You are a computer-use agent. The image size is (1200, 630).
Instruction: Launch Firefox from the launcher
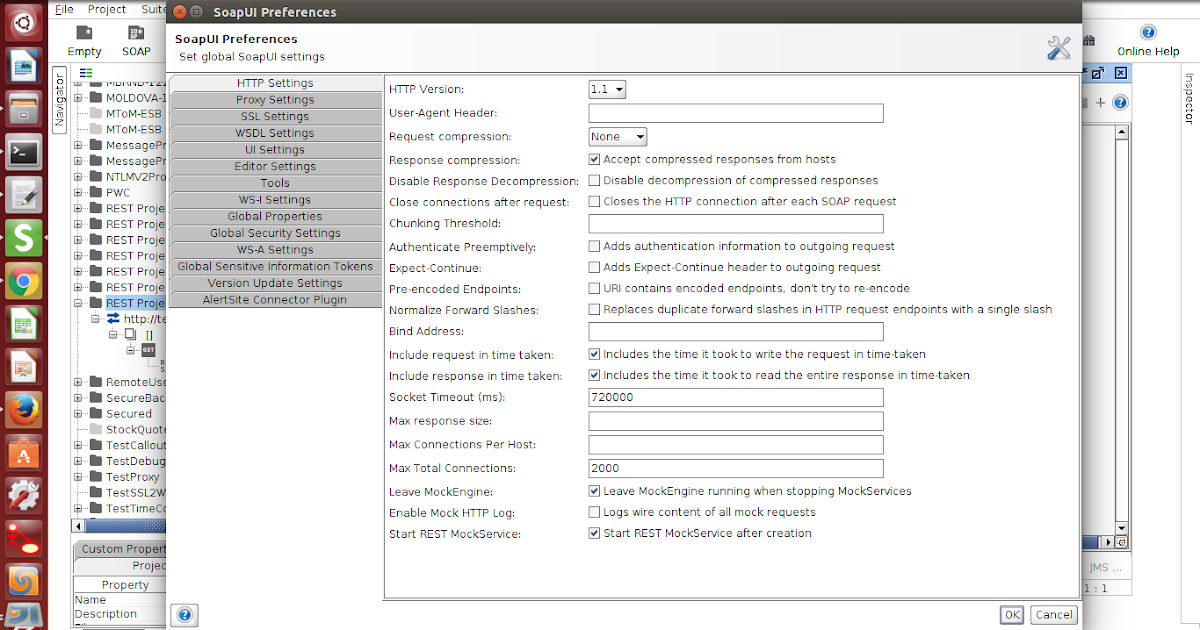pyautogui.click(x=23, y=410)
